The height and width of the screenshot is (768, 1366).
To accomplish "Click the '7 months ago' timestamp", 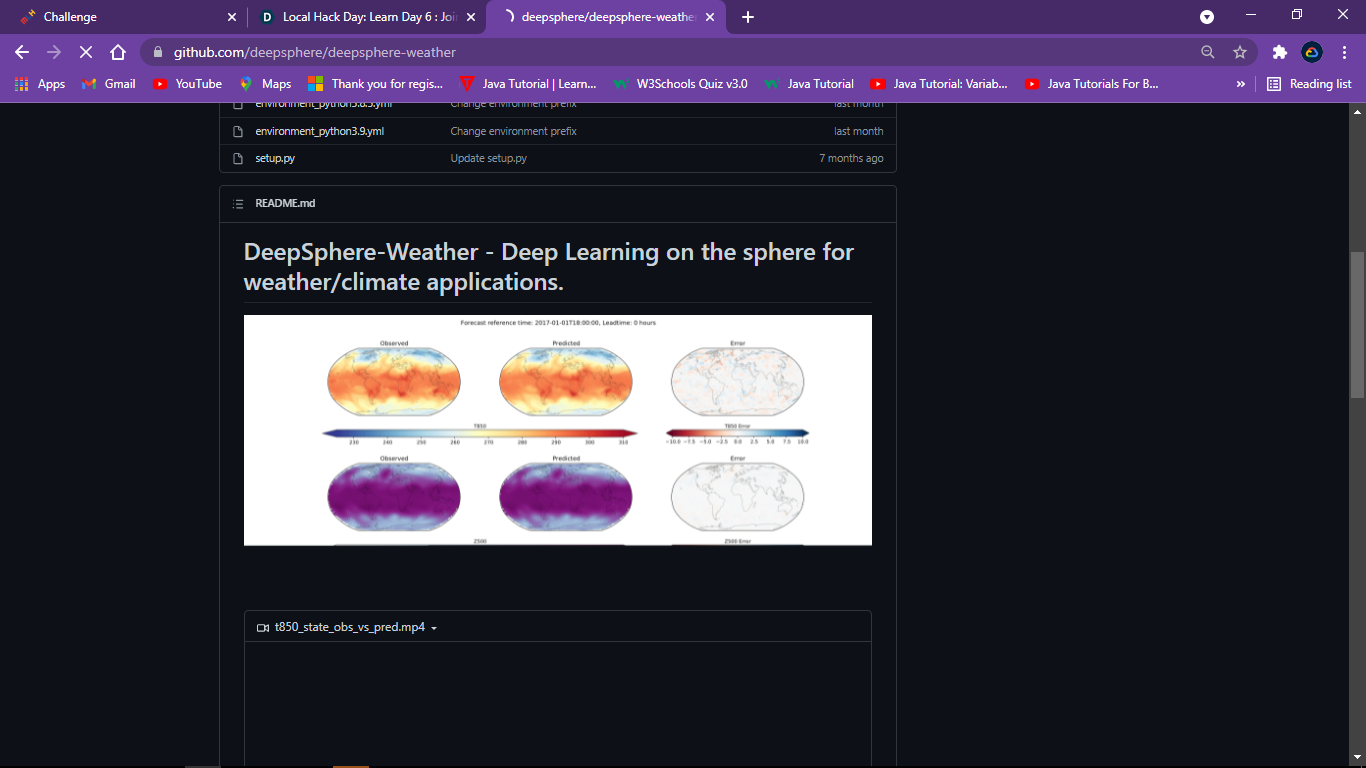I will [851, 158].
